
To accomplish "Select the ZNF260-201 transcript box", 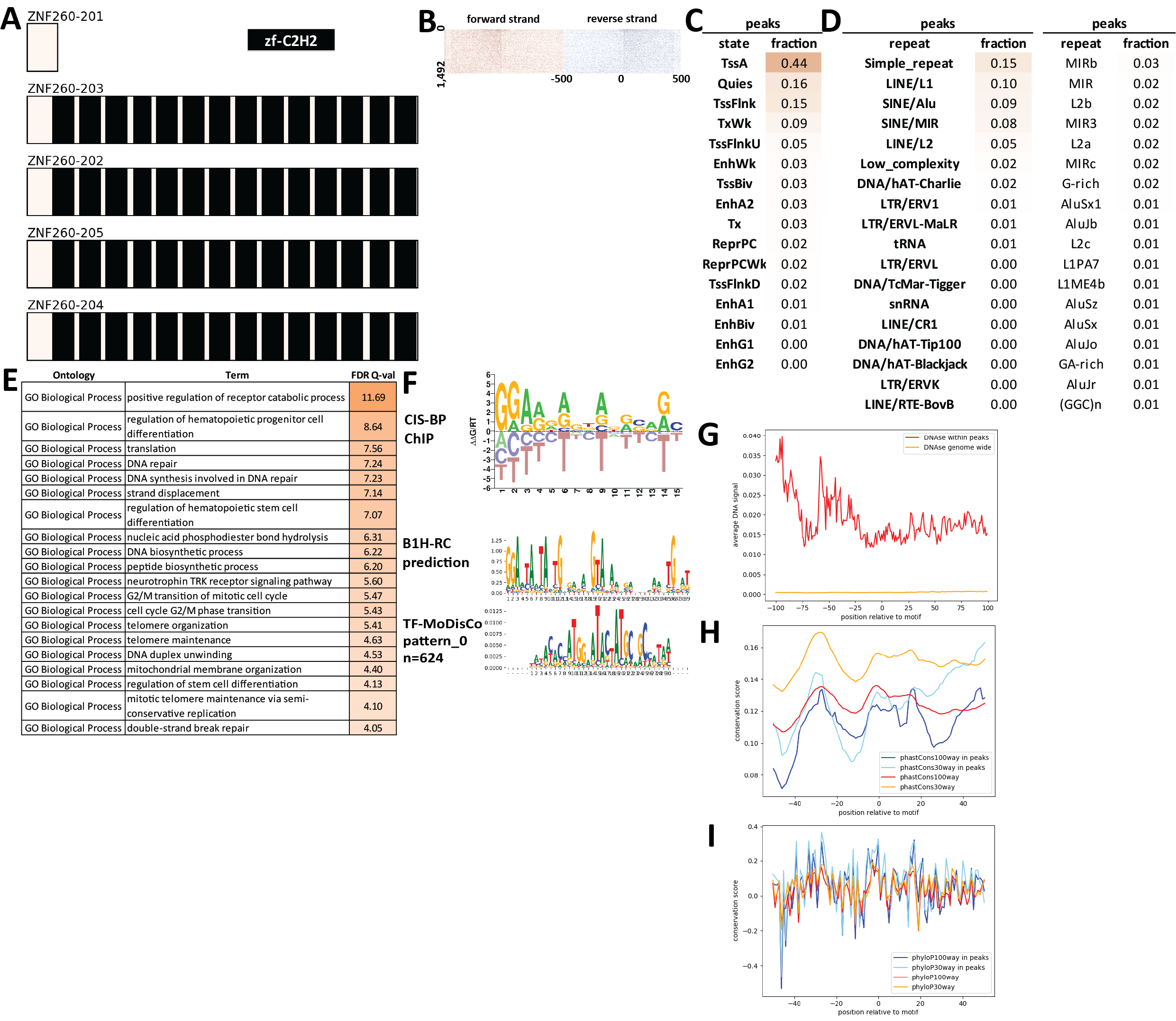I will coord(42,47).
